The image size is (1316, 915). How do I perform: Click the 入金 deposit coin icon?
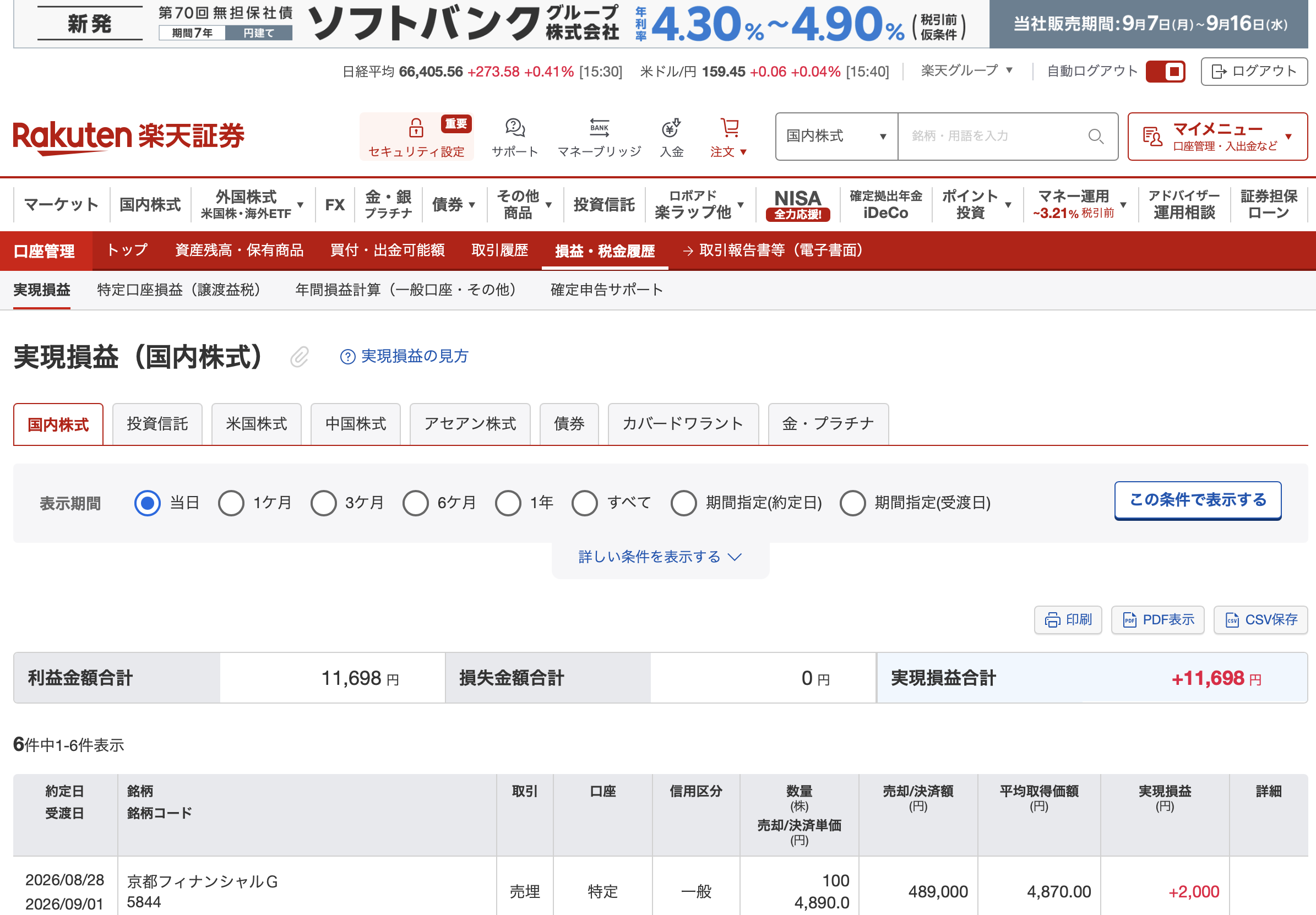(671, 128)
